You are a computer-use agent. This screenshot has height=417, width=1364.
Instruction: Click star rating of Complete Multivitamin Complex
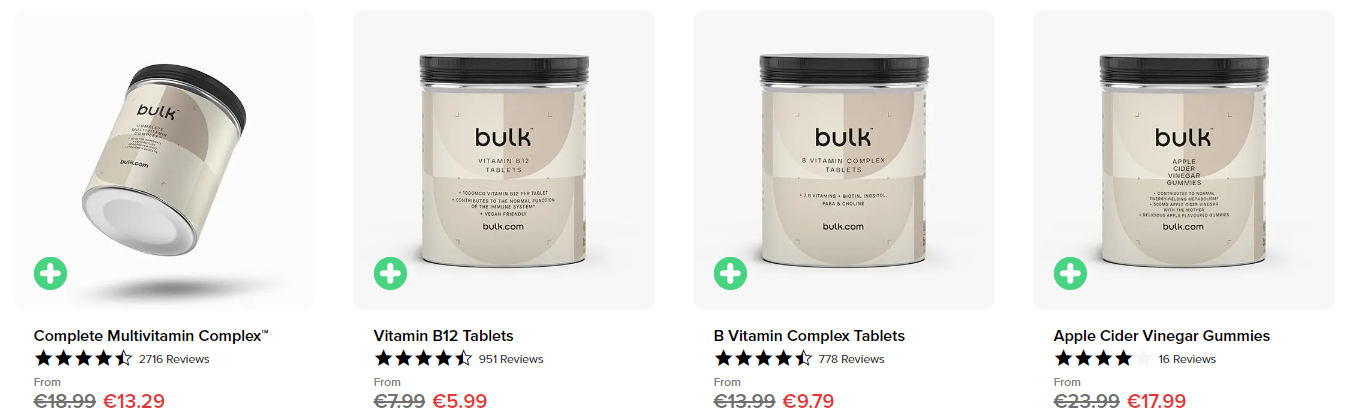click(x=83, y=358)
